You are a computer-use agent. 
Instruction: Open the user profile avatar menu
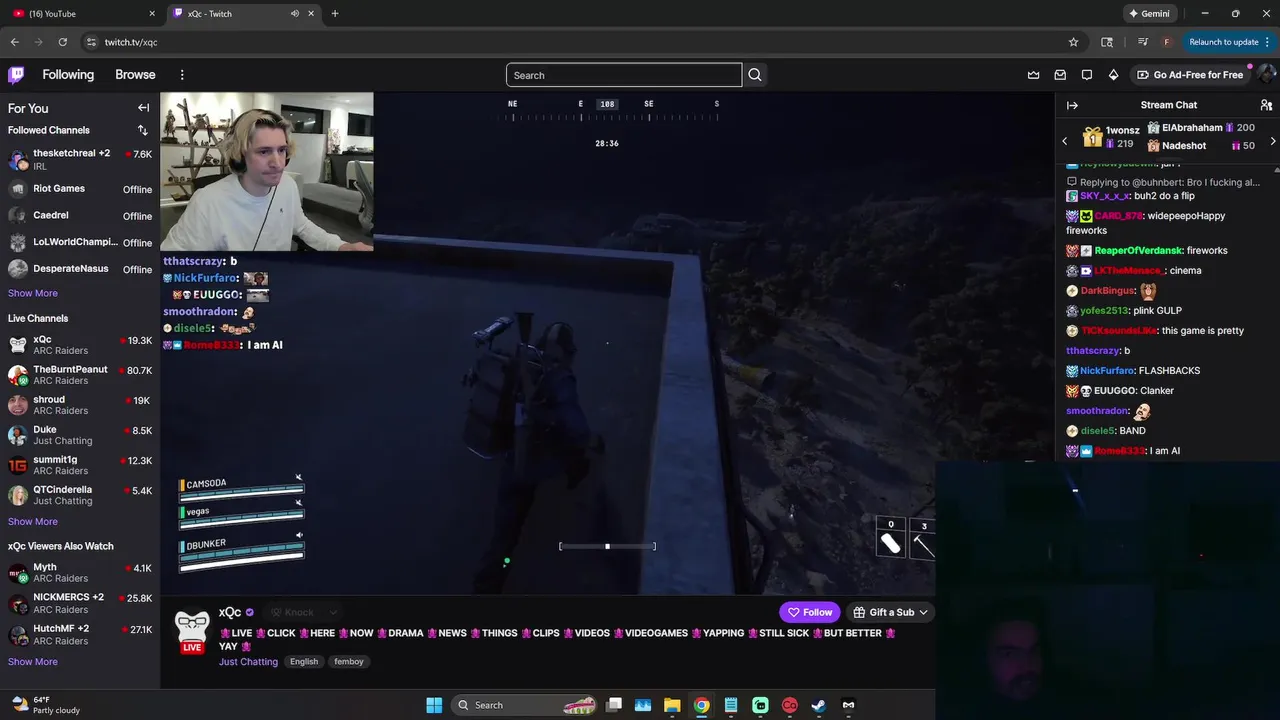pos(1266,75)
